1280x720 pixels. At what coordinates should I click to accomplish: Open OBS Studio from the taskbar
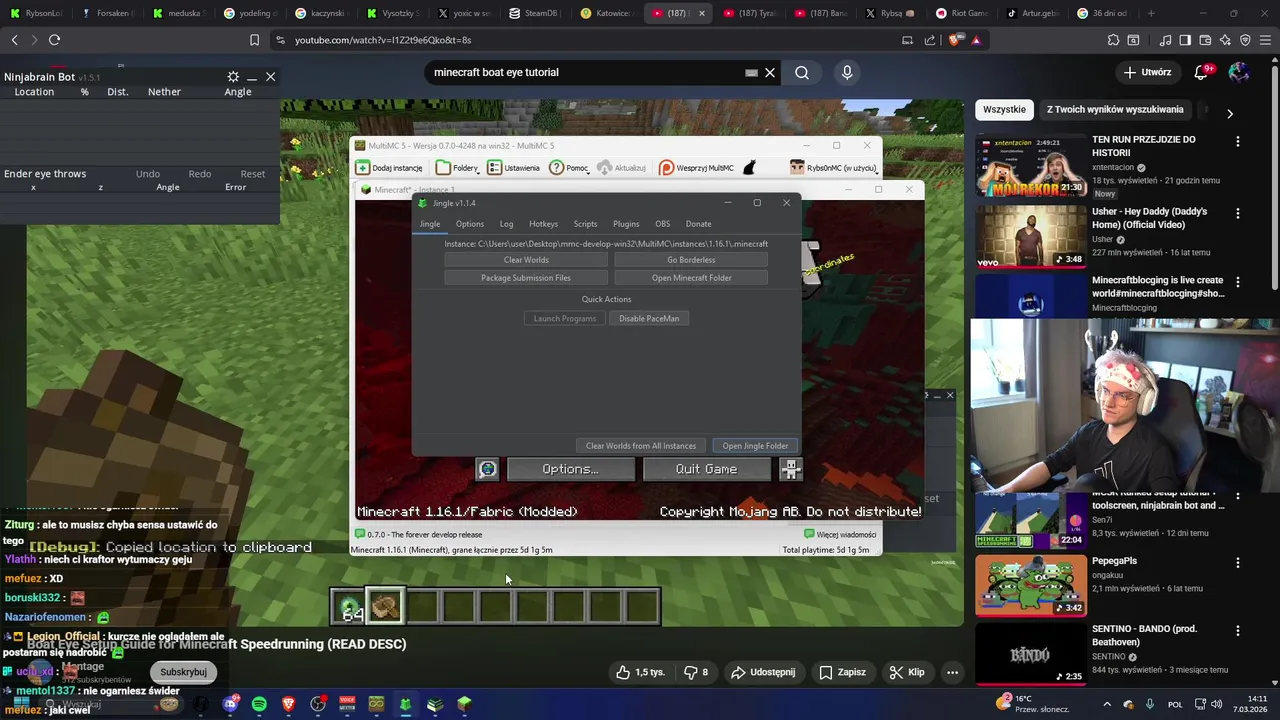point(318,704)
